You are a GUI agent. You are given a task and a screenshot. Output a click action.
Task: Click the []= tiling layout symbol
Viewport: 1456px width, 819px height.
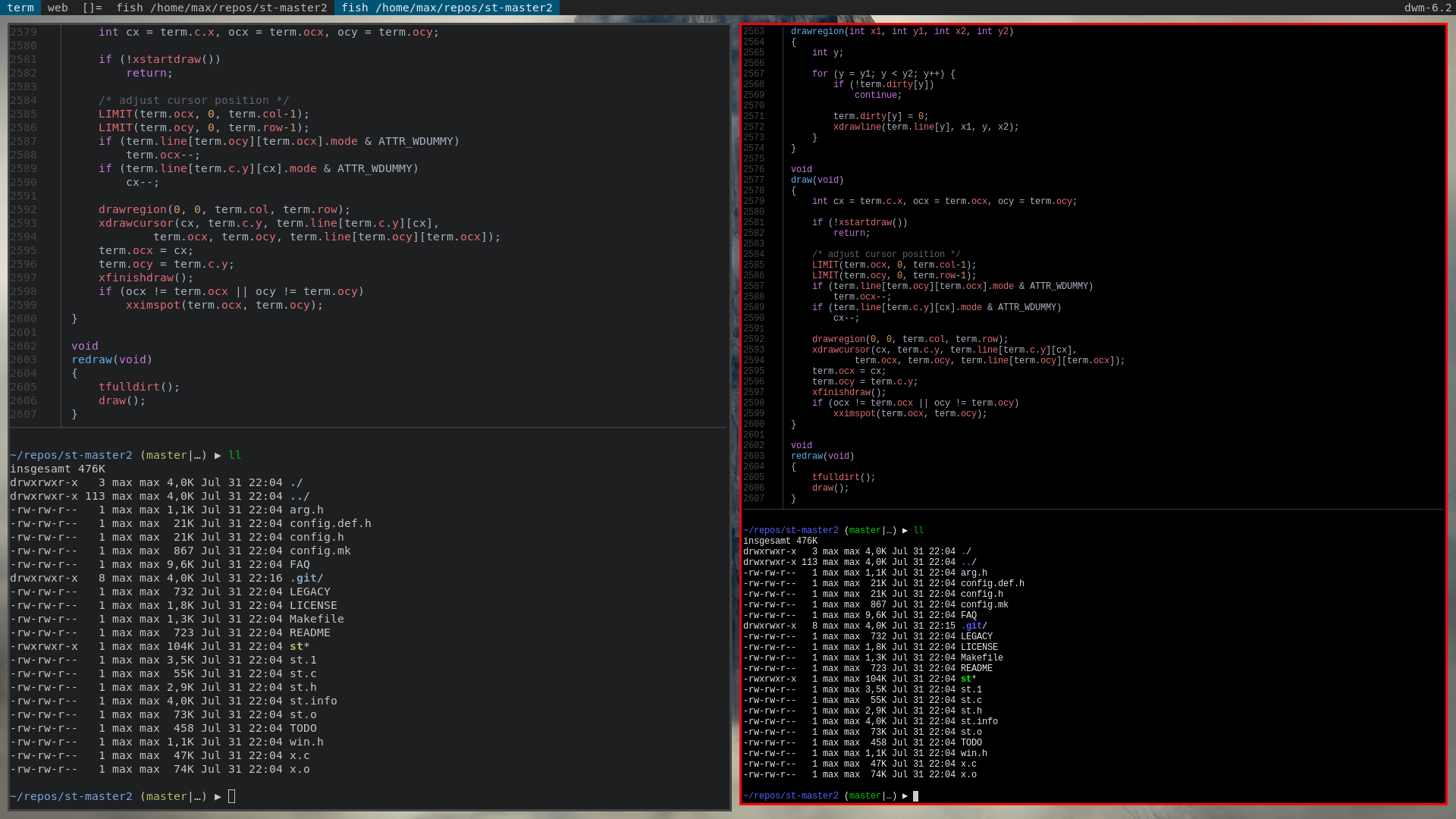(92, 8)
